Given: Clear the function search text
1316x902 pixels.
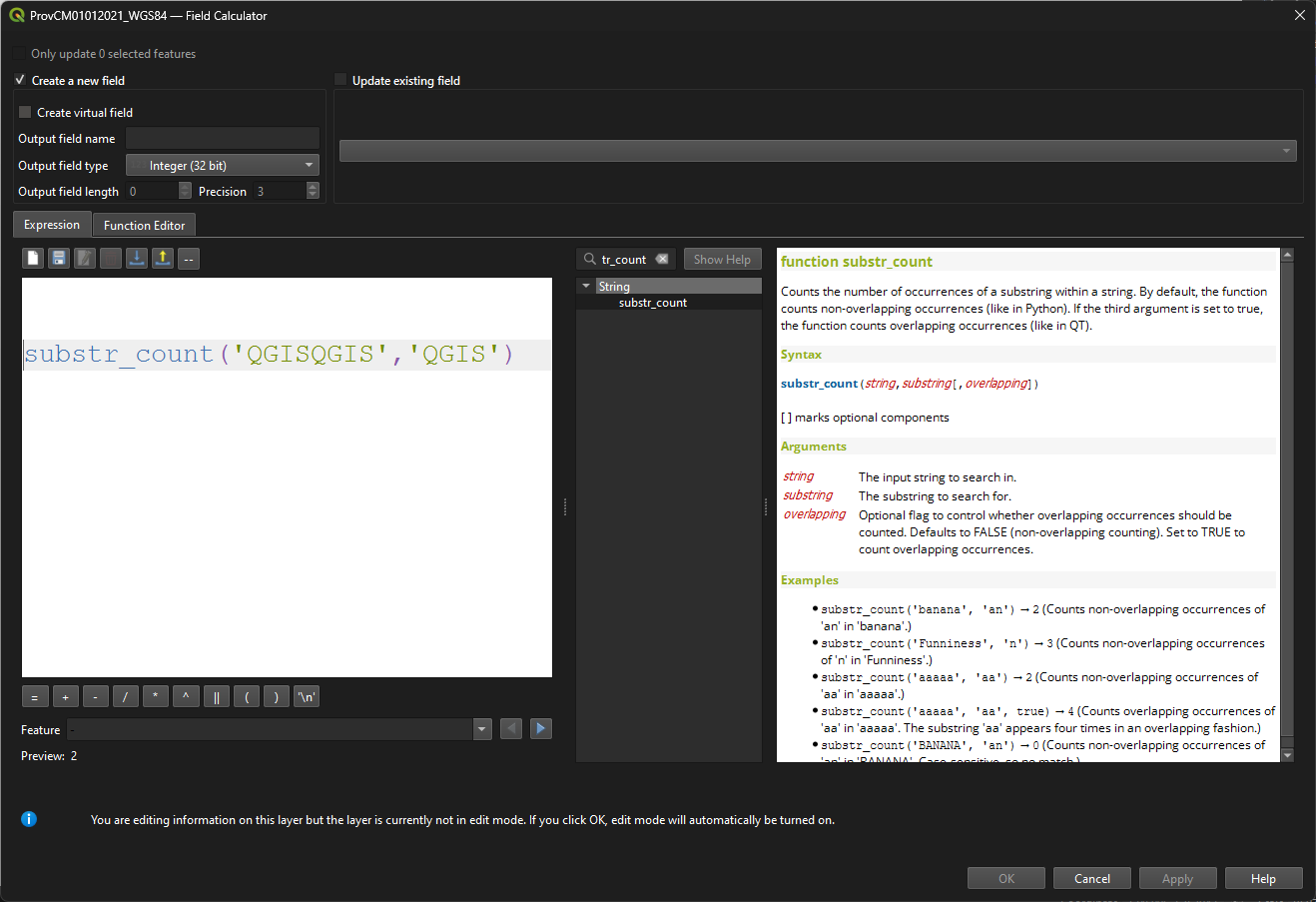Looking at the screenshot, I should coord(662,259).
